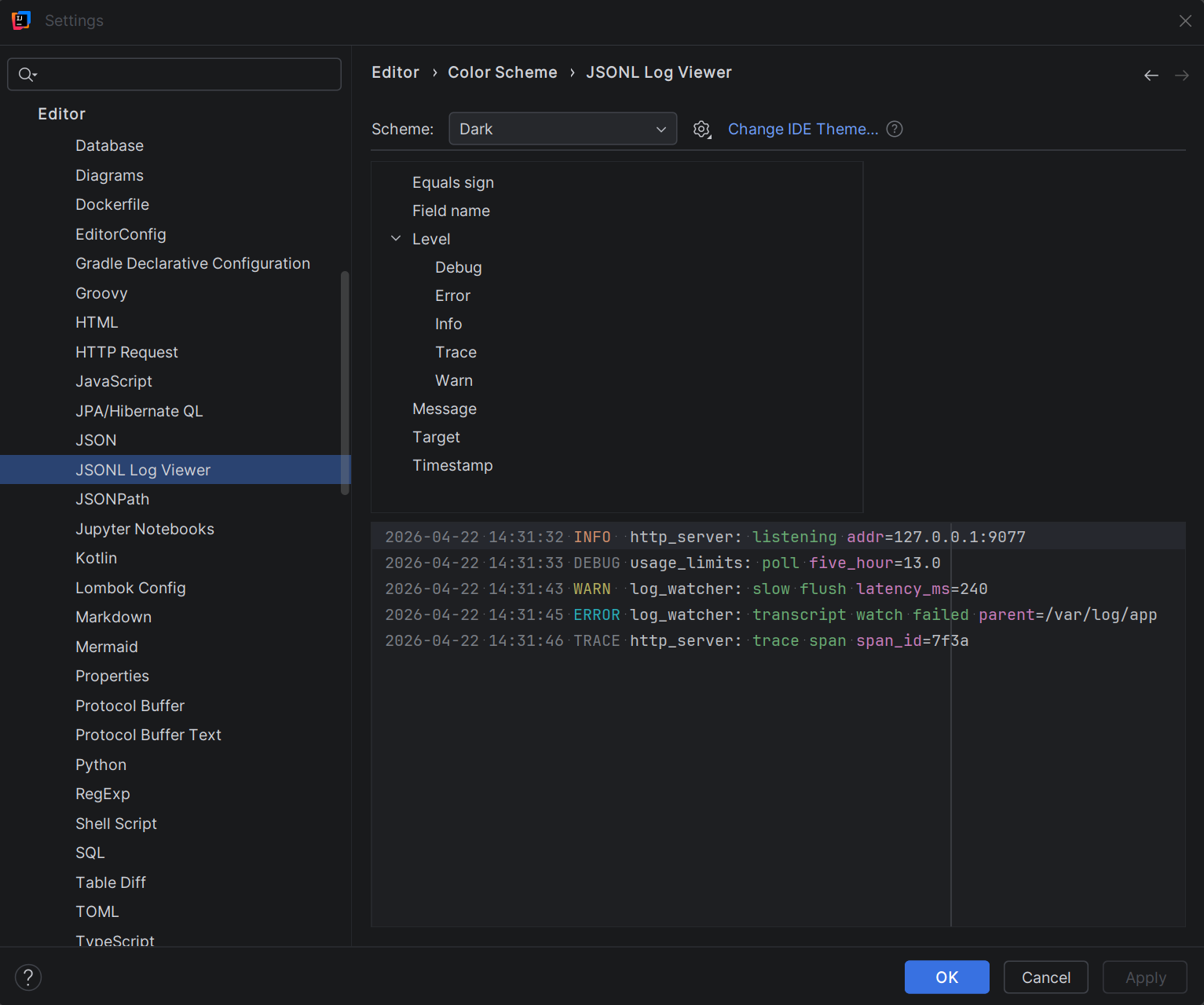Click the back navigation arrow

click(x=1151, y=75)
